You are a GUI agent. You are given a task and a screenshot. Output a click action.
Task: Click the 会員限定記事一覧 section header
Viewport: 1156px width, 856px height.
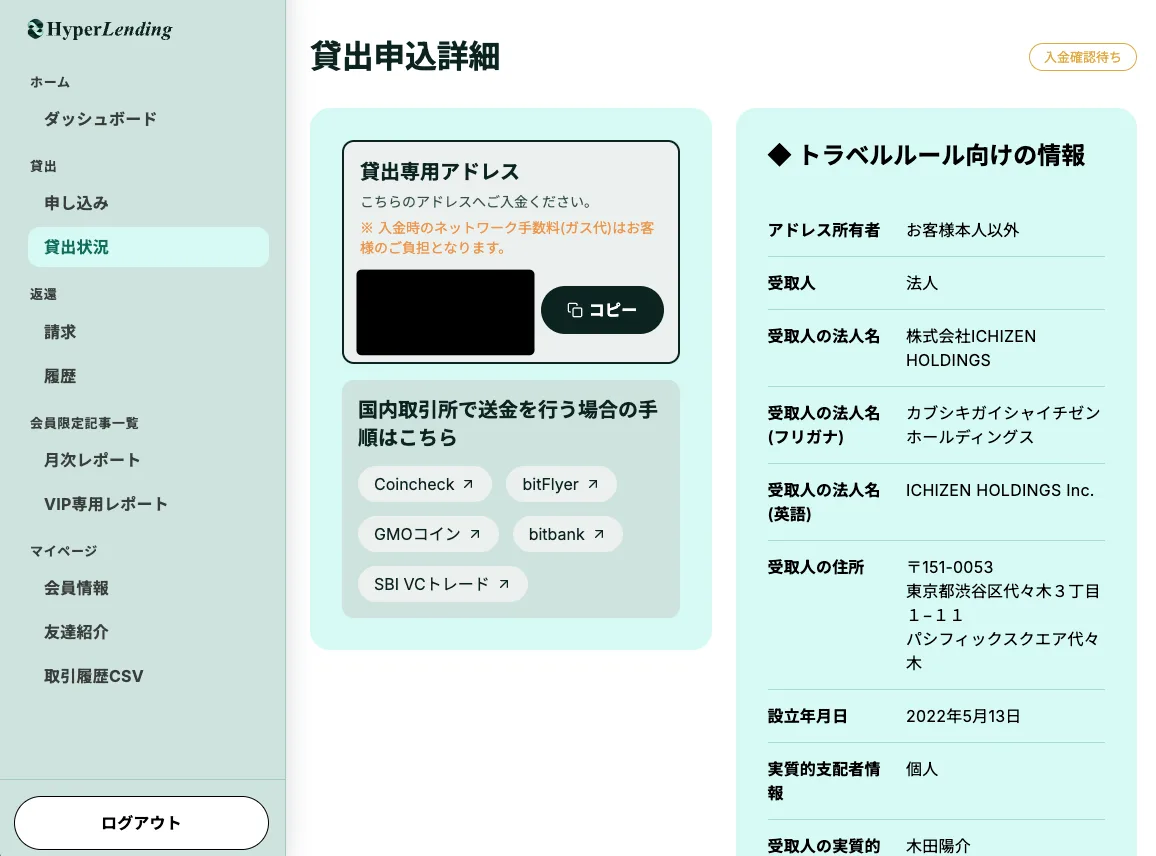click(84, 423)
